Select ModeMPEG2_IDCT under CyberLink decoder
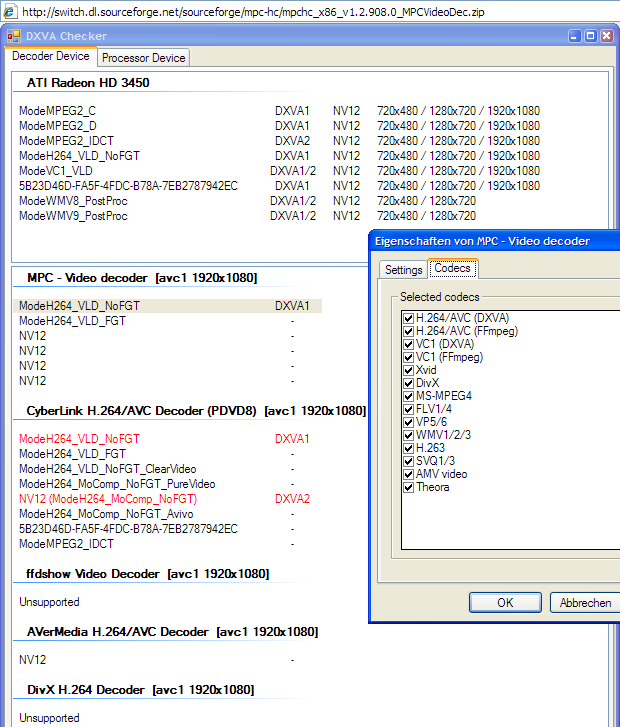Image resolution: width=620 pixels, height=727 pixels. pos(158,544)
